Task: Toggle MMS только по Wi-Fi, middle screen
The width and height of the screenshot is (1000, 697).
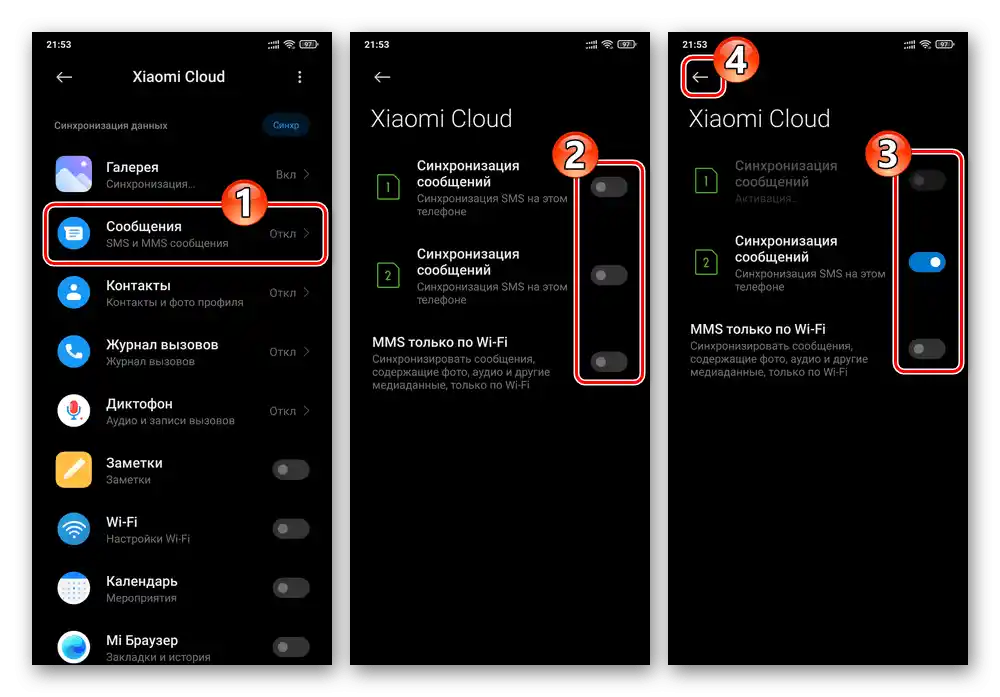Action: click(x=609, y=362)
